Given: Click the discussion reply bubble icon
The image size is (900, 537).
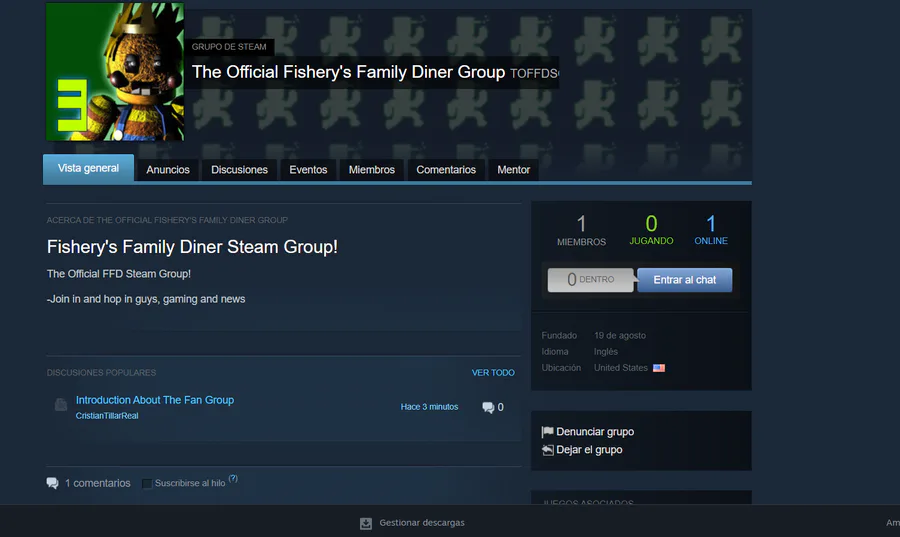Looking at the screenshot, I should click(x=488, y=407).
